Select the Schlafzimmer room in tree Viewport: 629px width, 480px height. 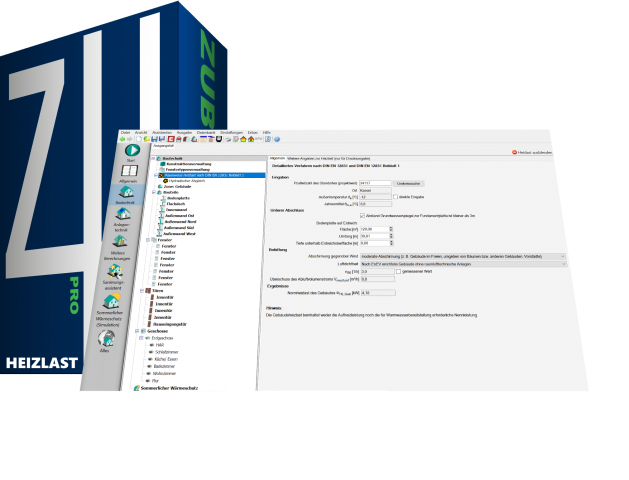pos(166,352)
